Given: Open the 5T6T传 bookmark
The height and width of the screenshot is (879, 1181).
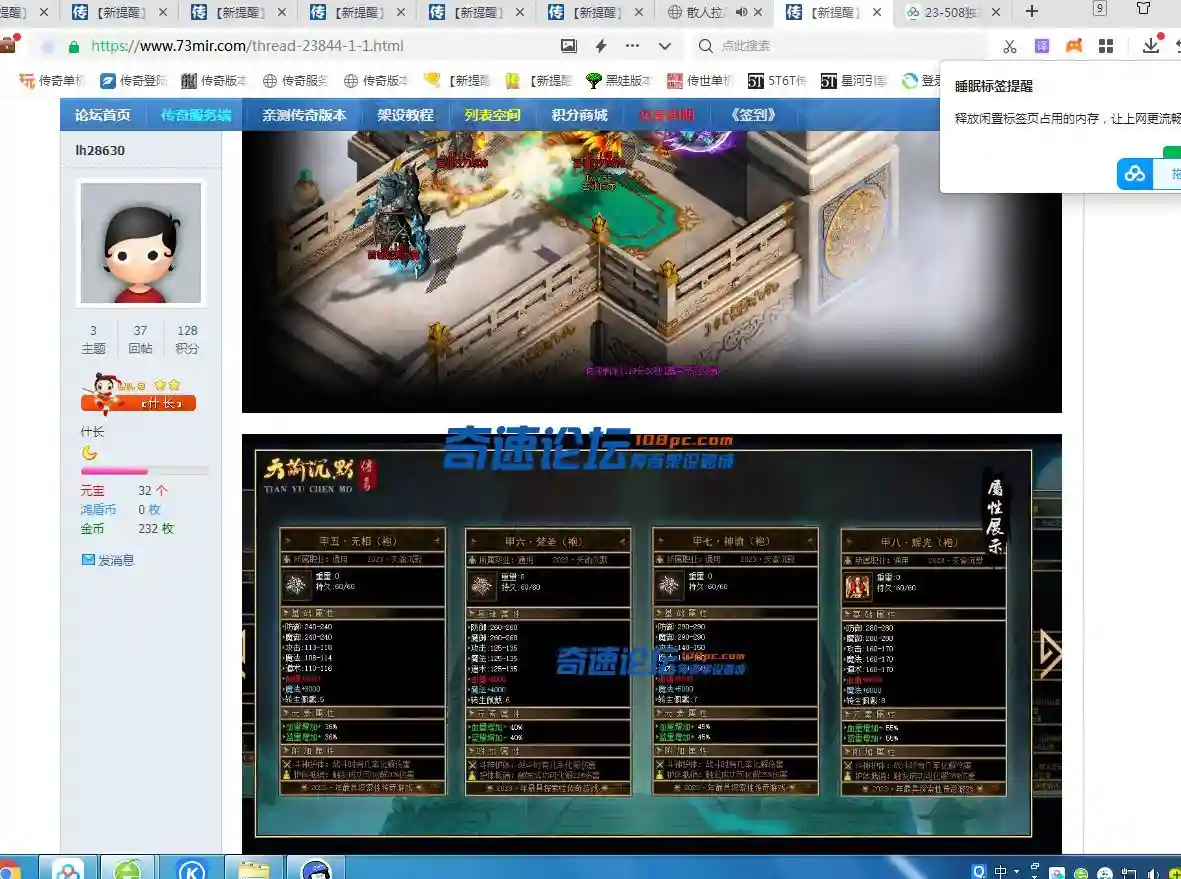Looking at the screenshot, I should tap(777, 81).
